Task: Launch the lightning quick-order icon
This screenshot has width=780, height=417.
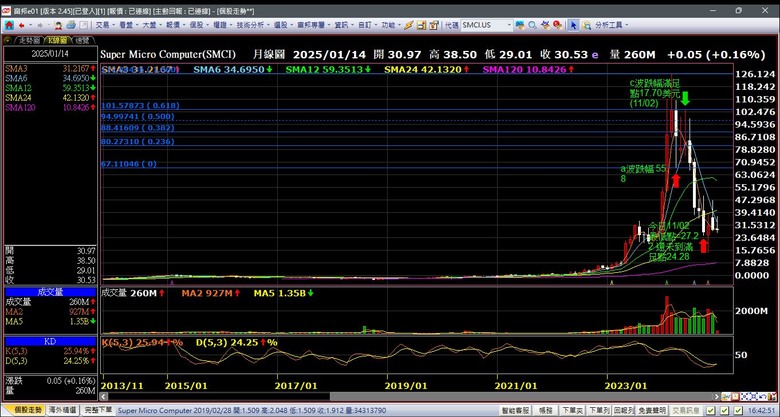Action: pos(409,25)
